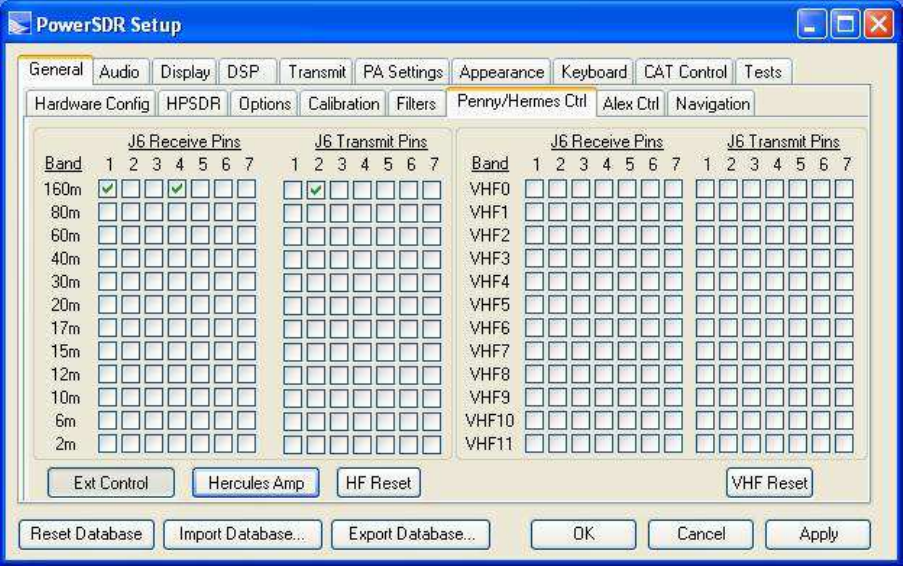Screen dimensions: 903x566
Task: Click the HF Reset button
Action: 378,483
